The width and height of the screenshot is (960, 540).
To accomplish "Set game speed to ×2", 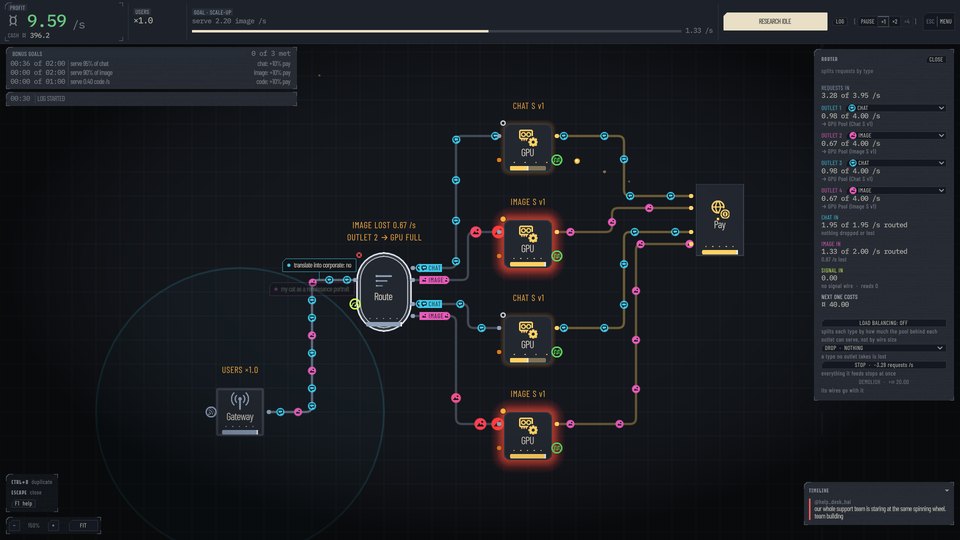I will click(894, 21).
